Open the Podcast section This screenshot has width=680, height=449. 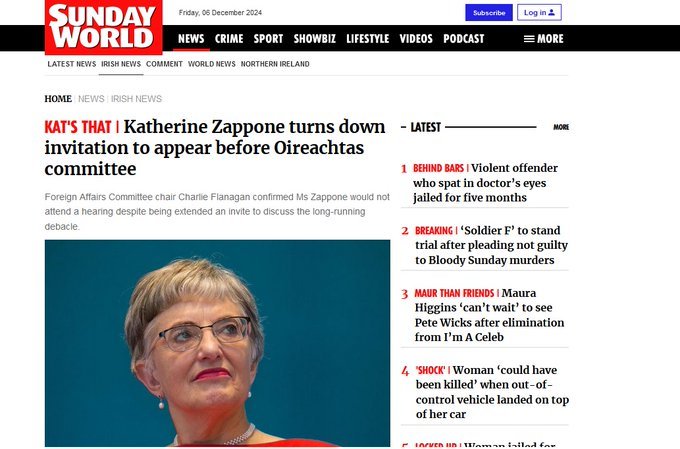point(464,39)
